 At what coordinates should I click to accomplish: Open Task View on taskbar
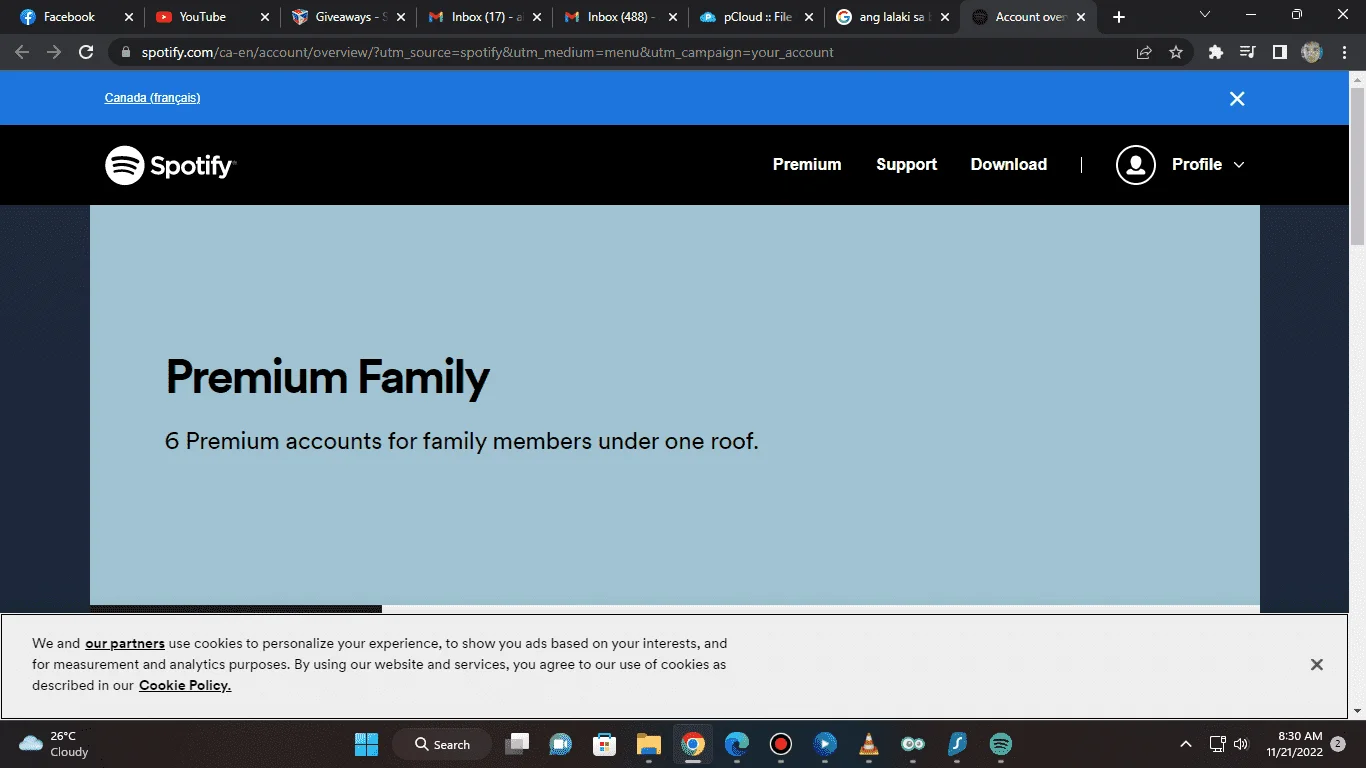click(517, 744)
